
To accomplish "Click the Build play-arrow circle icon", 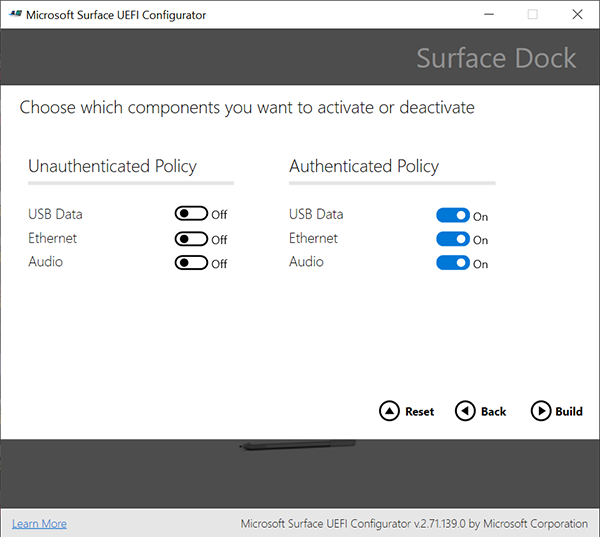I will pos(541,411).
